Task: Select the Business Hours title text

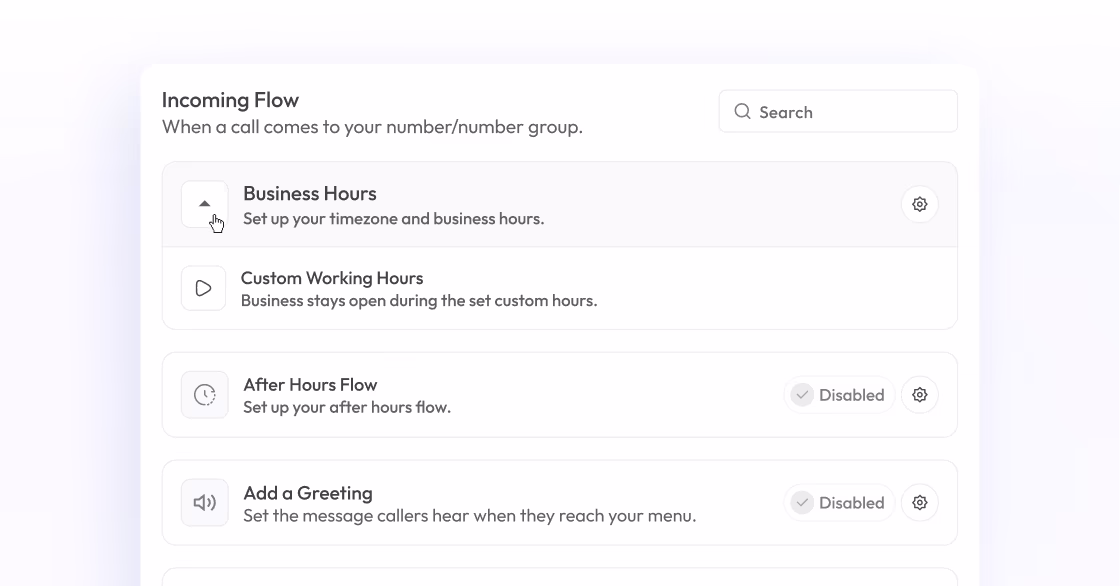Action: click(x=309, y=194)
